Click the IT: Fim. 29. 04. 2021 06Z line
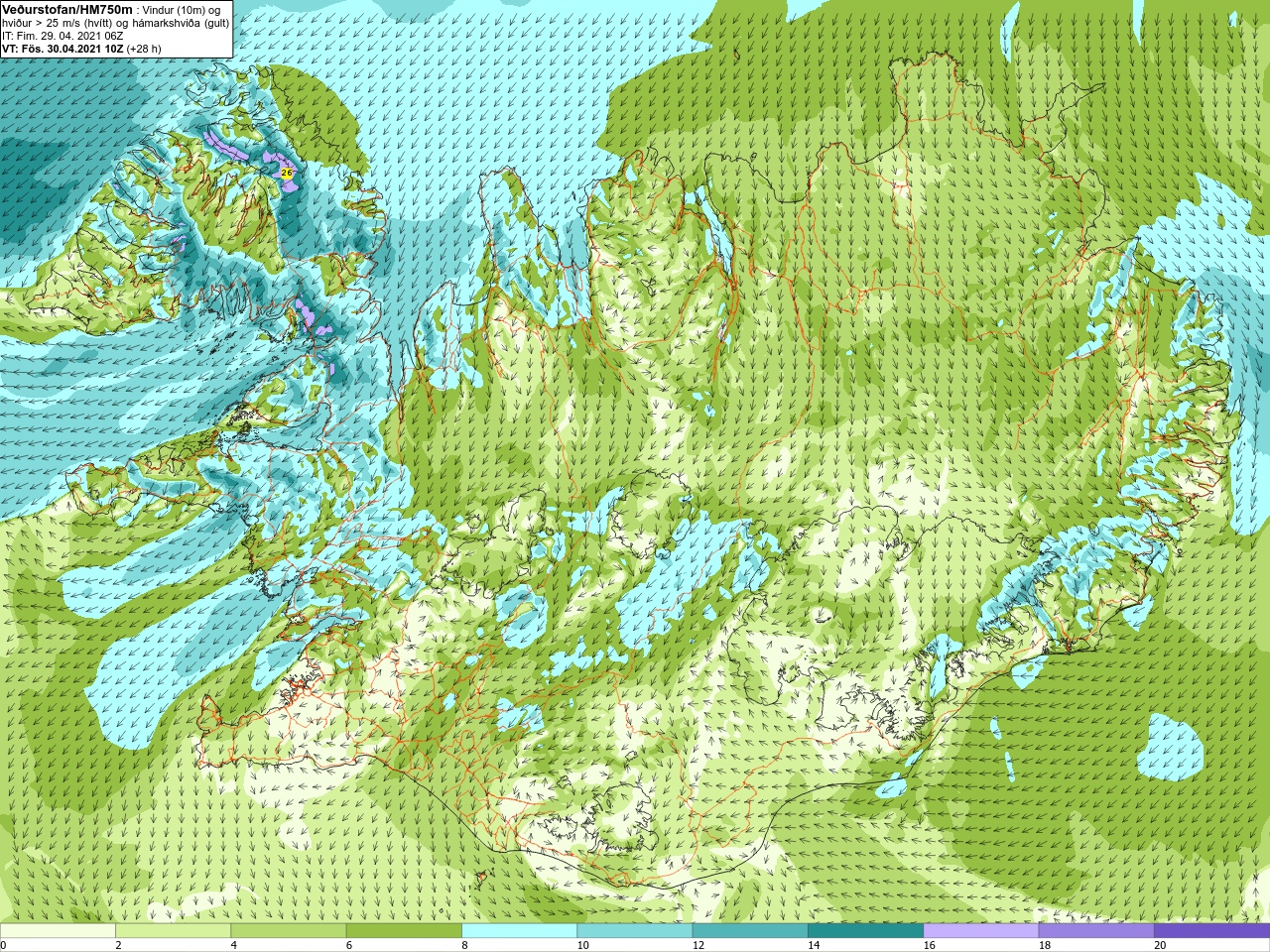 point(63,36)
